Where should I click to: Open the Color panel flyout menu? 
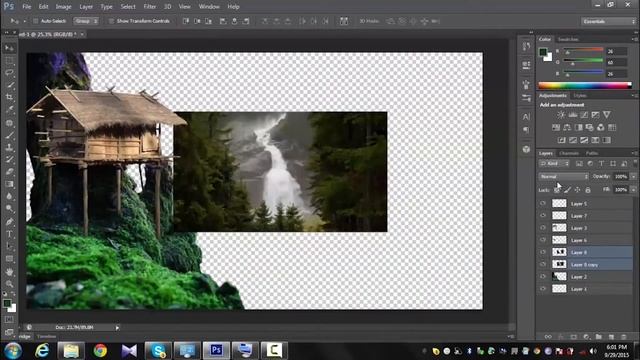(x=634, y=40)
